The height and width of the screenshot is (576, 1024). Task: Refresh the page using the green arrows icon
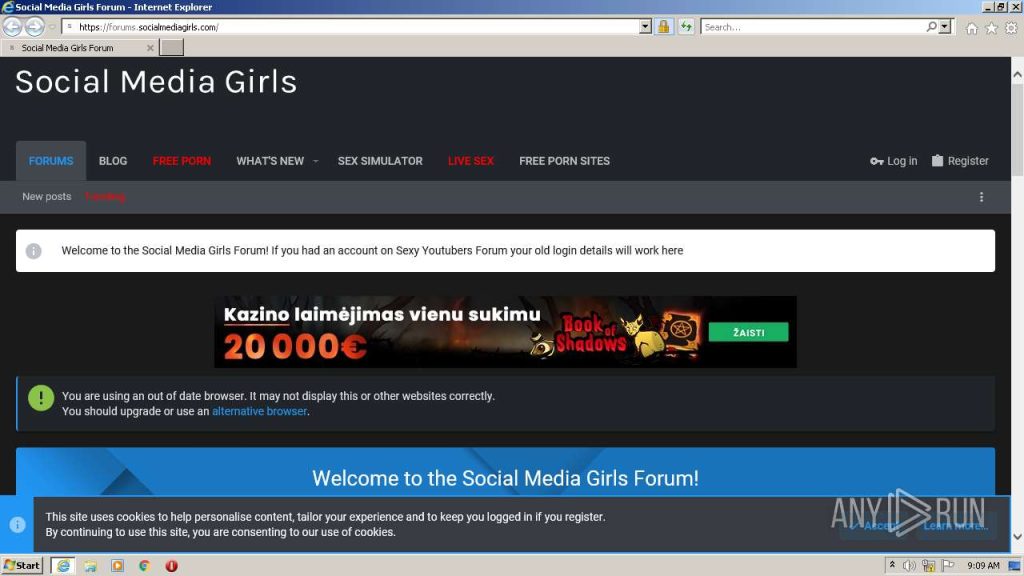point(686,27)
